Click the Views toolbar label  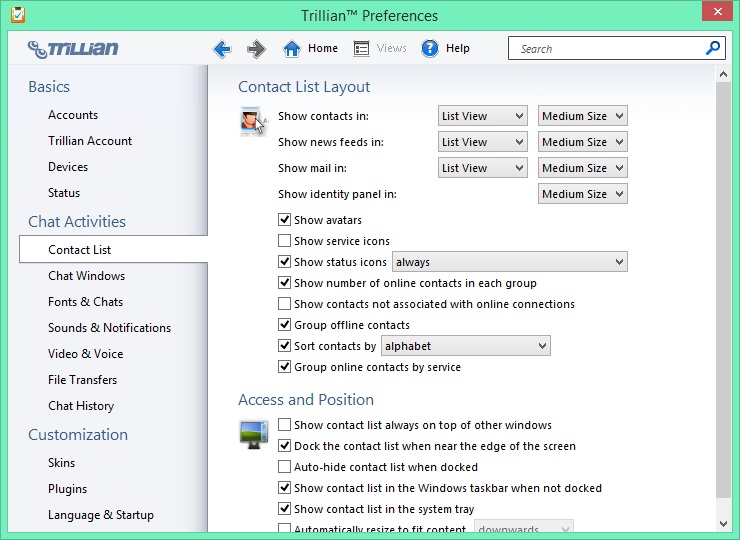[x=391, y=48]
